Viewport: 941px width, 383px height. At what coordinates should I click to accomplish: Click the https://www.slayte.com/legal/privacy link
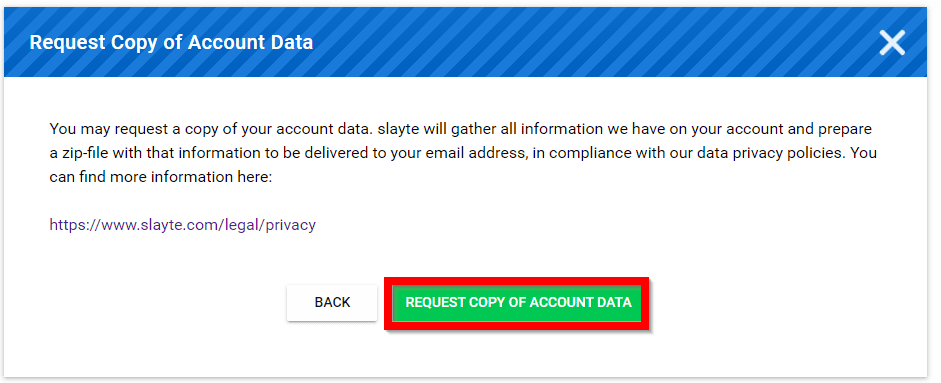(x=182, y=225)
